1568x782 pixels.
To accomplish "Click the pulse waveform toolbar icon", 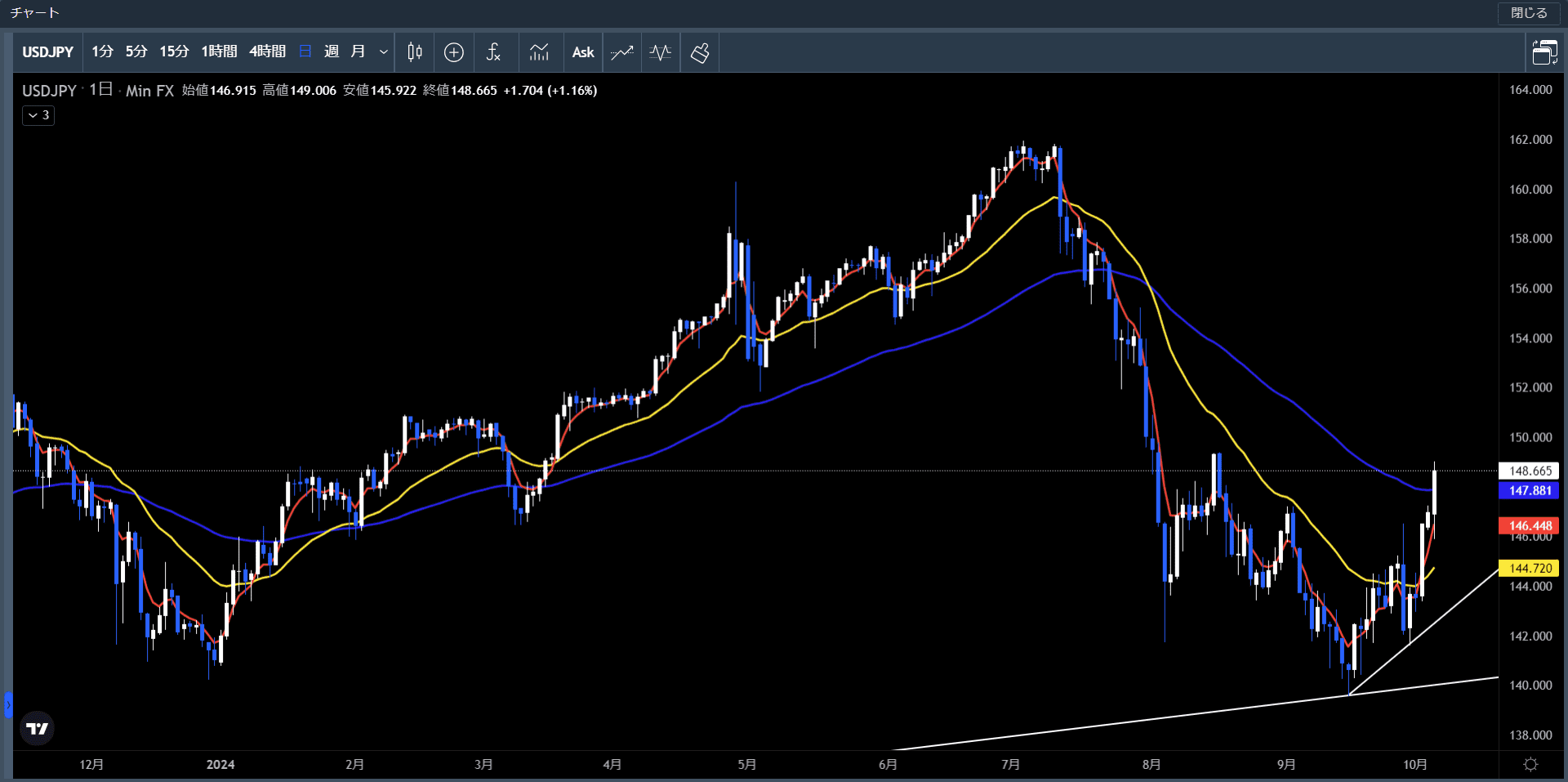I will click(660, 52).
